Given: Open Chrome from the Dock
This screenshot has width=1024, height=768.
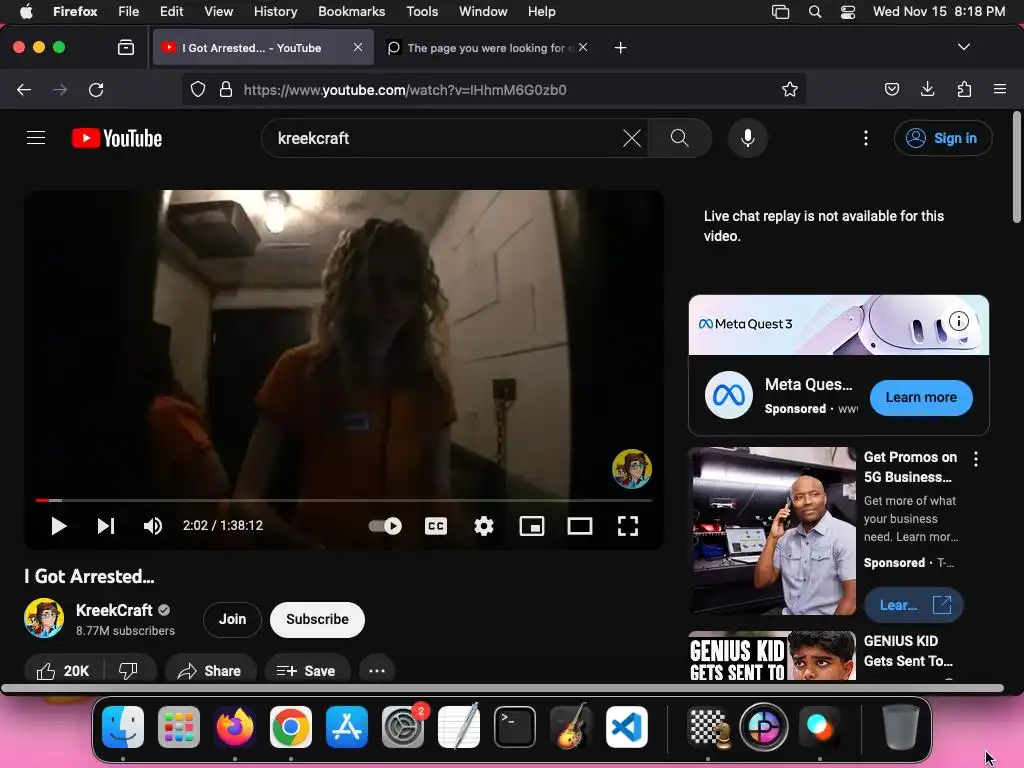Looking at the screenshot, I should (x=291, y=727).
